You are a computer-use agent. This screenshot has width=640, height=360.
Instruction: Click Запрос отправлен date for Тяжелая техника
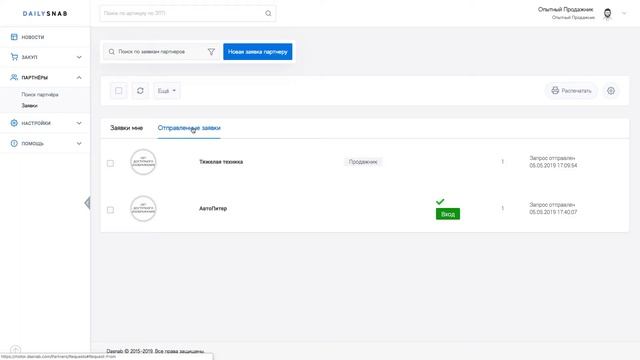click(x=553, y=162)
